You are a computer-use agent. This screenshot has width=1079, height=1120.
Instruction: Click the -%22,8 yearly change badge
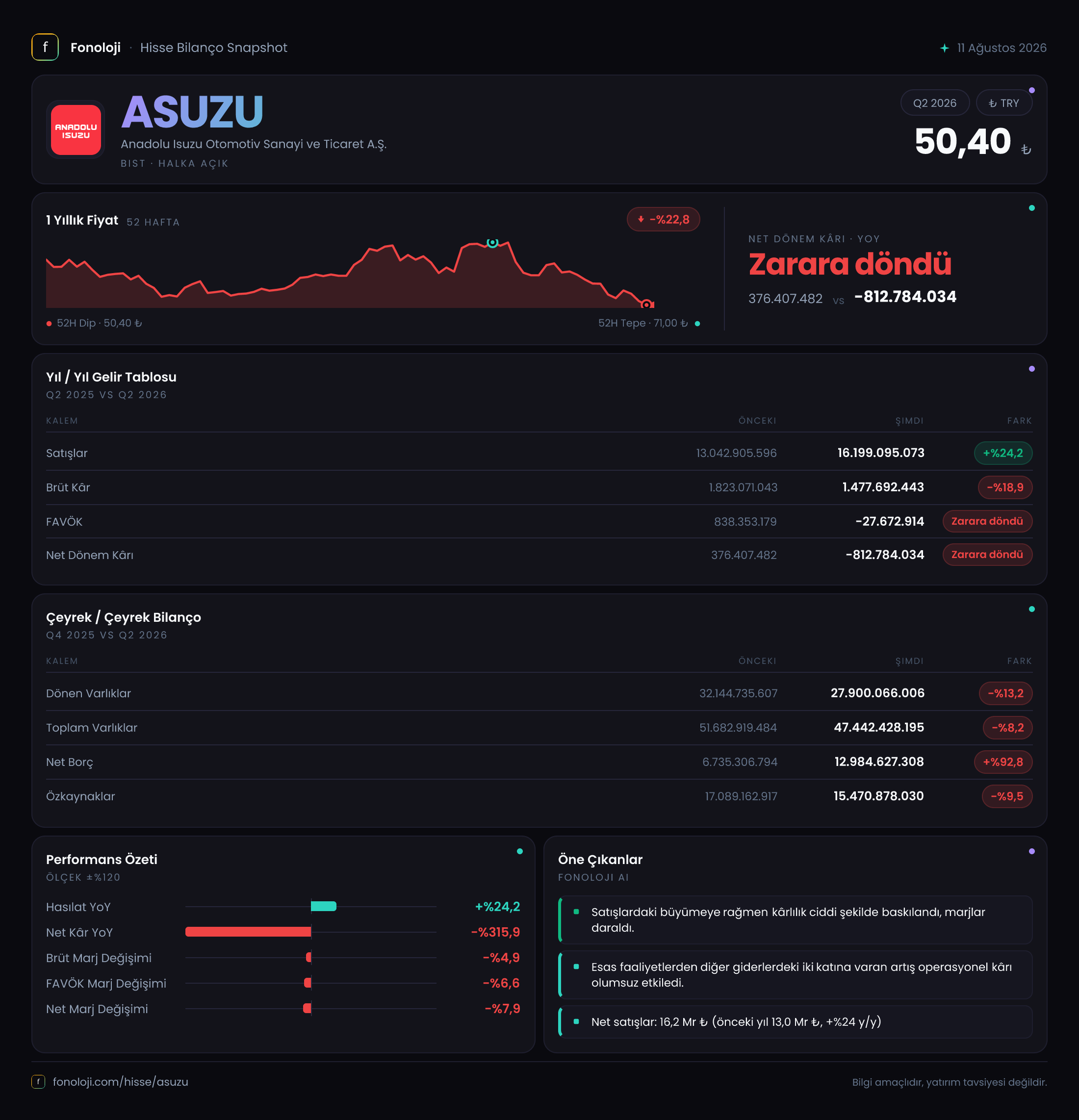click(664, 219)
